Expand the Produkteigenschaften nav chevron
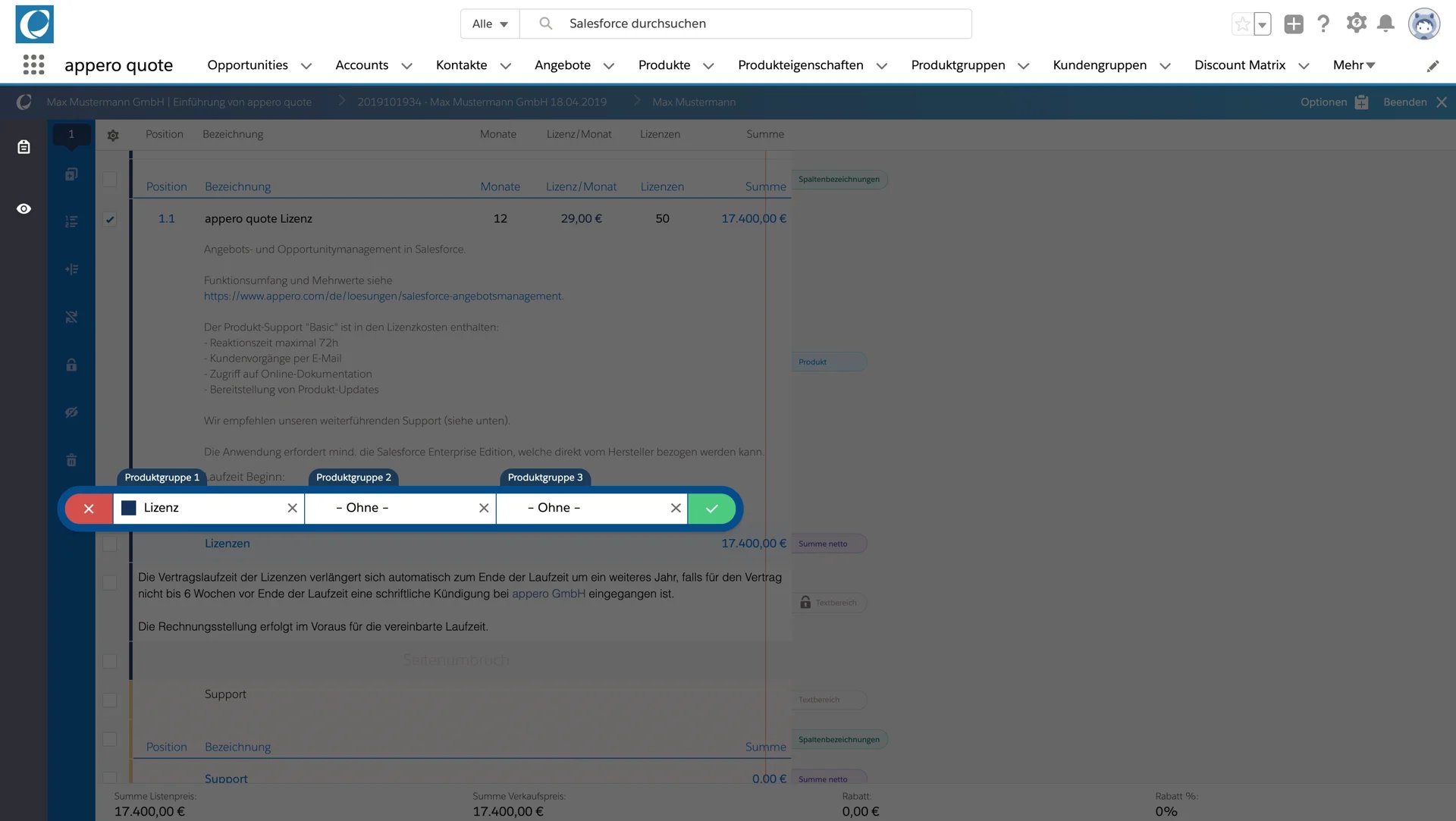This screenshot has width=1456, height=821. pos(882,66)
